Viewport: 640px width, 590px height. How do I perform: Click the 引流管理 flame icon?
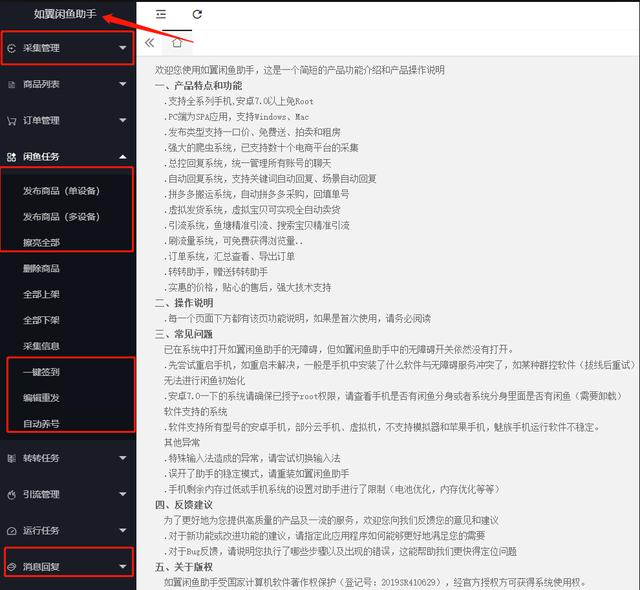click(x=12, y=494)
